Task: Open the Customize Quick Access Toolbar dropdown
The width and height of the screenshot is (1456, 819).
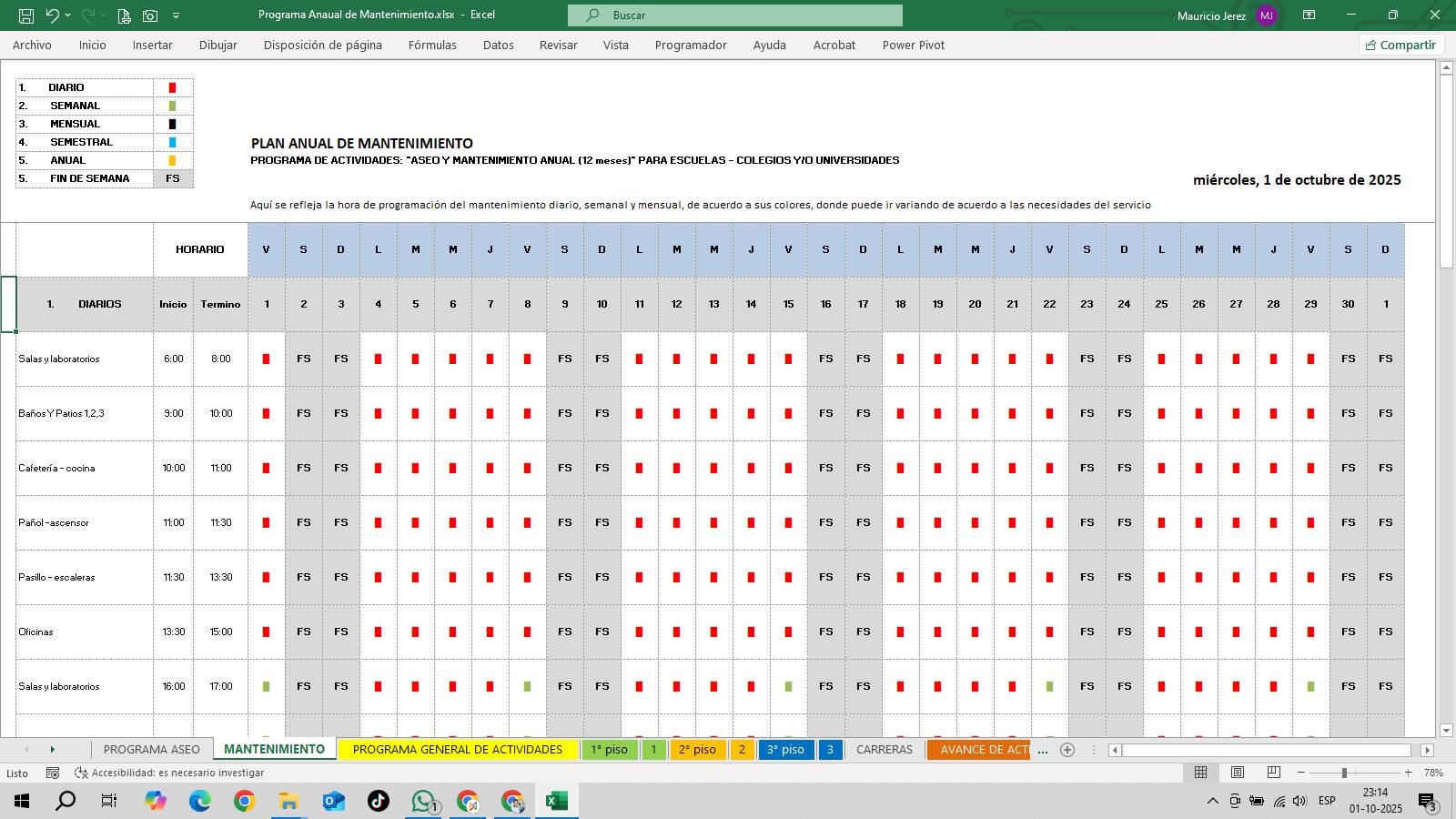Action: (176, 15)
